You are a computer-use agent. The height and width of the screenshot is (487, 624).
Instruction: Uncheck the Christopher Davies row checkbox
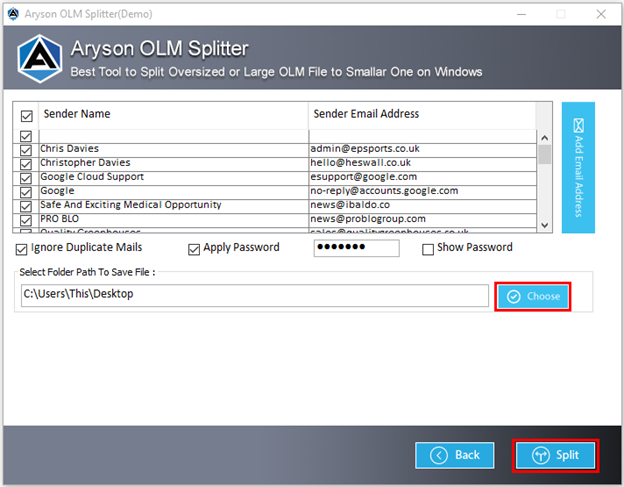[26, 164]
